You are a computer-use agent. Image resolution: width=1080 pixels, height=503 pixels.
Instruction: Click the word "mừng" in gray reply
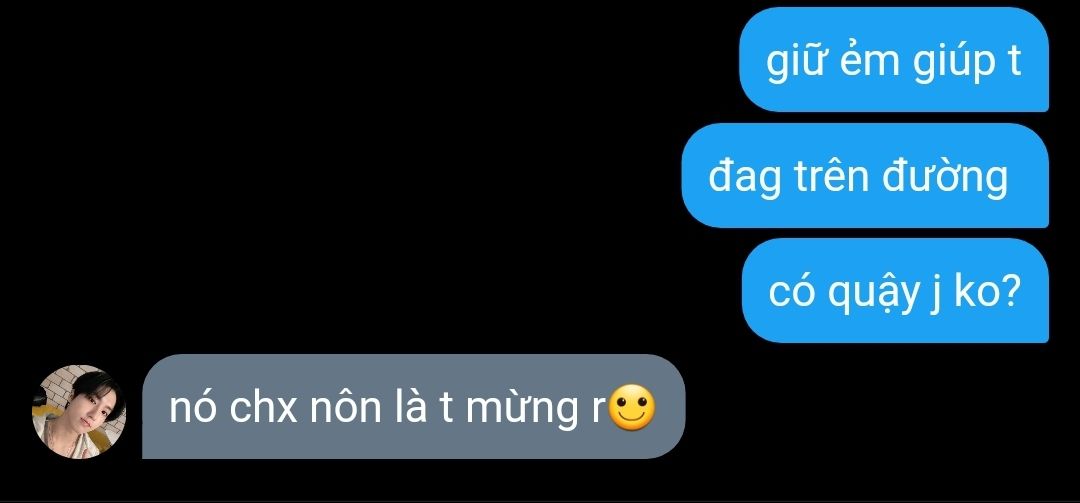(x=522, y=410)
